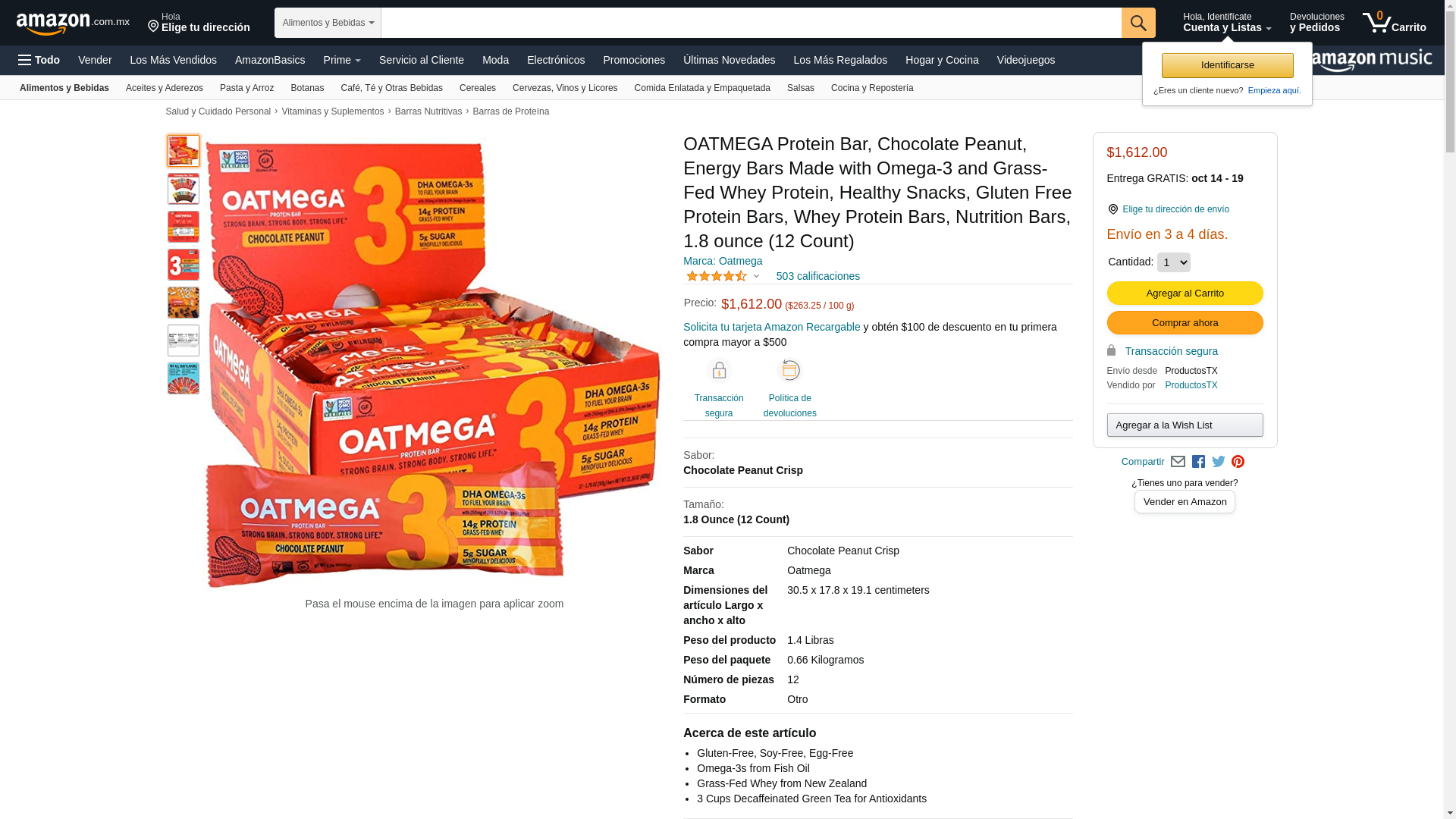Screen dimensions: 1456x819
Task: Expand Cuenta y Listas menu
Action: pyautogui.click(x=1227, y=23)
